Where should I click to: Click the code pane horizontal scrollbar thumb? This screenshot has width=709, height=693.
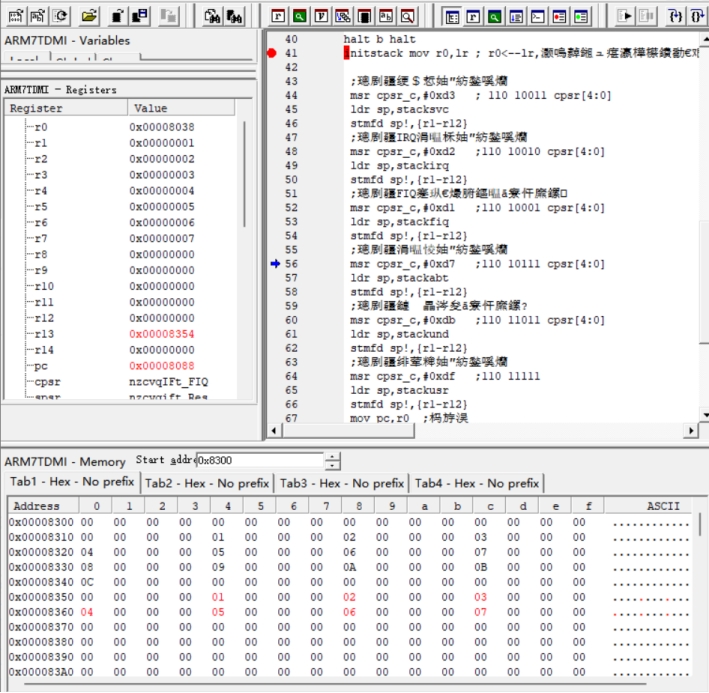click(x=348, y=431)
